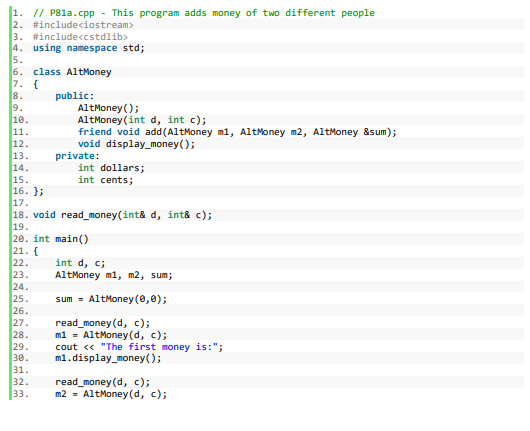Click 'AltMoney(int d, int c);' constructor line
The width and height of the screenshot is (530, 431).
[142, 120]
